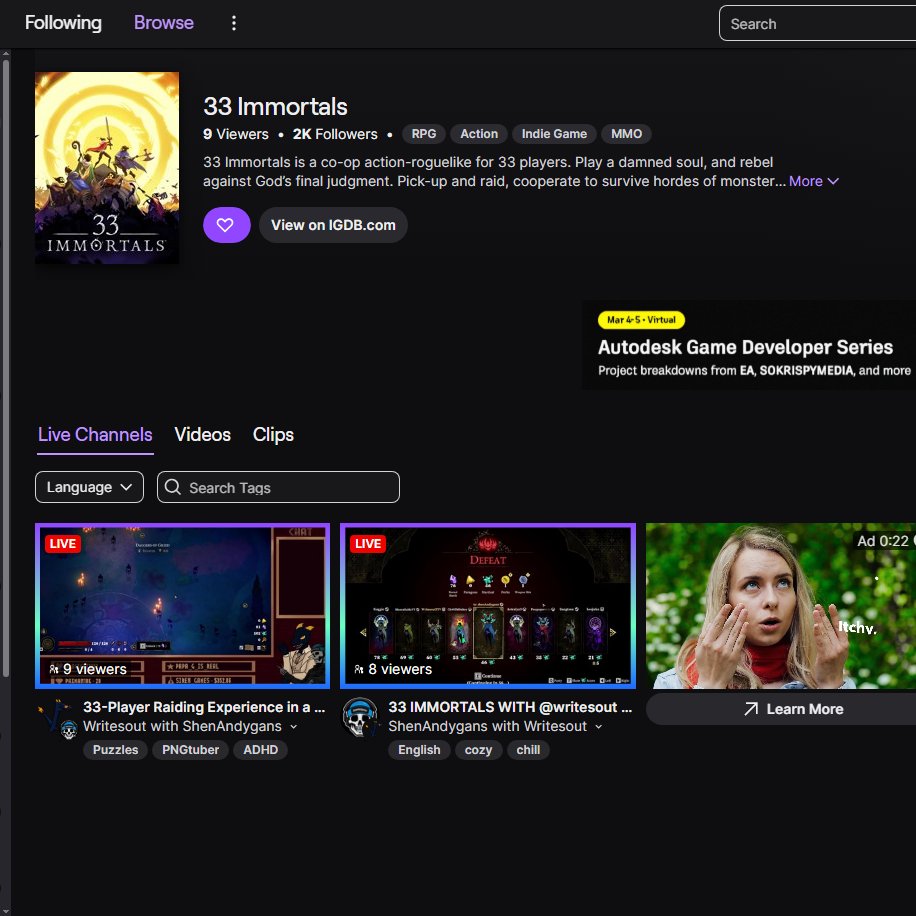Open stream title 33-Player Raiding Experience
Screen dimensions: 916x916
coord(204,707)
